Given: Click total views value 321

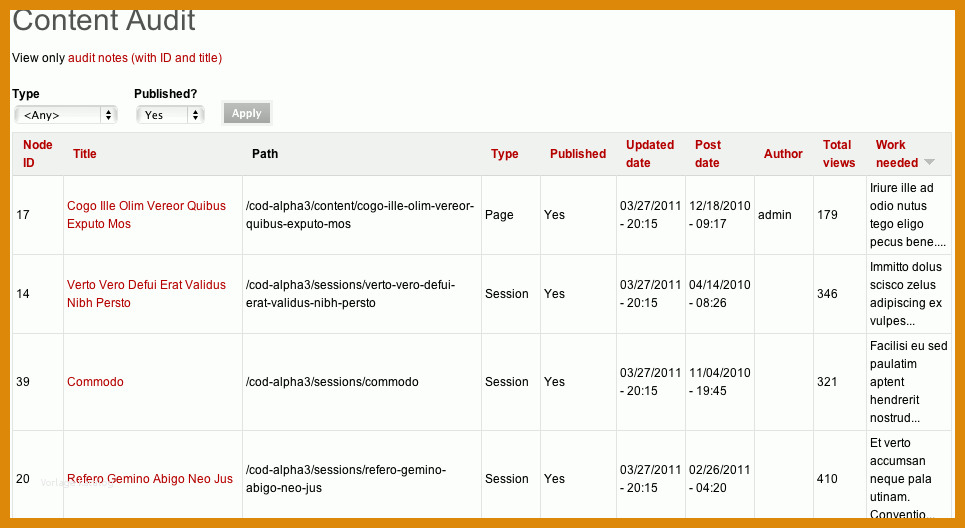Looking at the screenshot, I should point(827,382).
